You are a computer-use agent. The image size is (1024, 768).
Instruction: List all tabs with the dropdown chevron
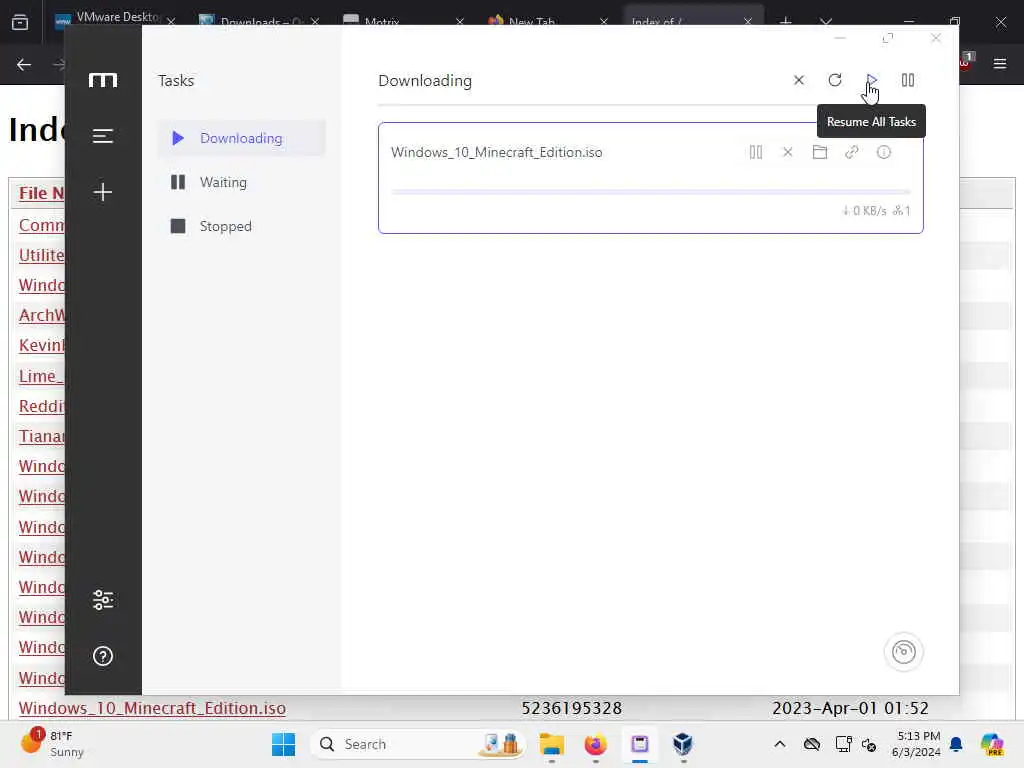826,22
